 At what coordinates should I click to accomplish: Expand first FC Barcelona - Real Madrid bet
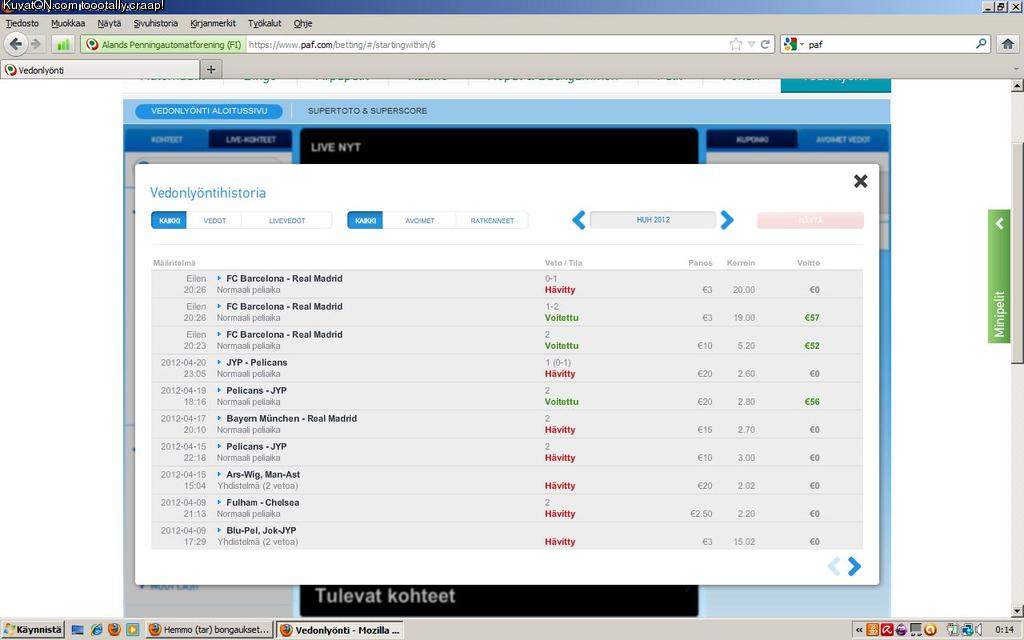pos(220,279)
